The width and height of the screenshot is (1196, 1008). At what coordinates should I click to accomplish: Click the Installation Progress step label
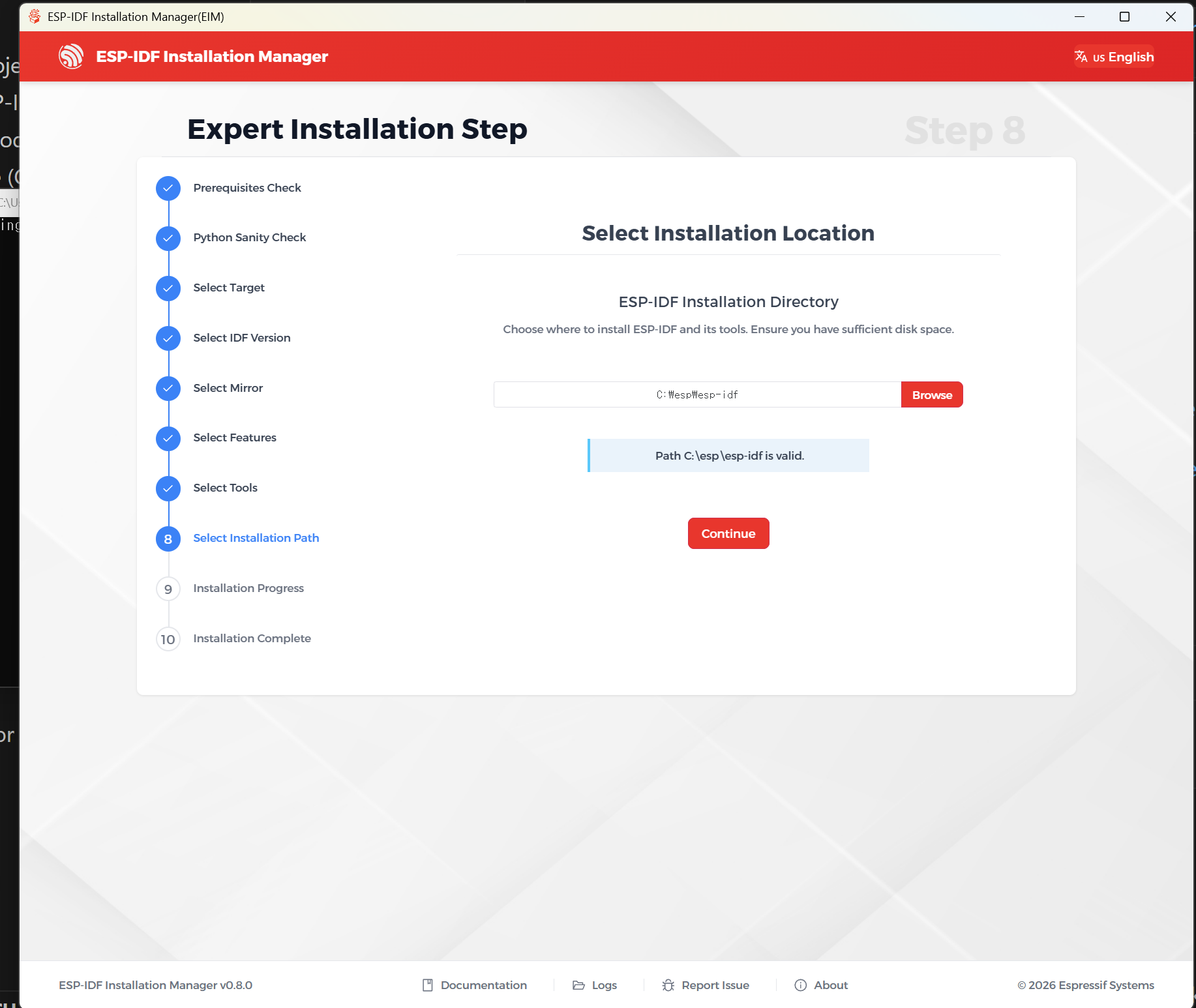point(248,588)
